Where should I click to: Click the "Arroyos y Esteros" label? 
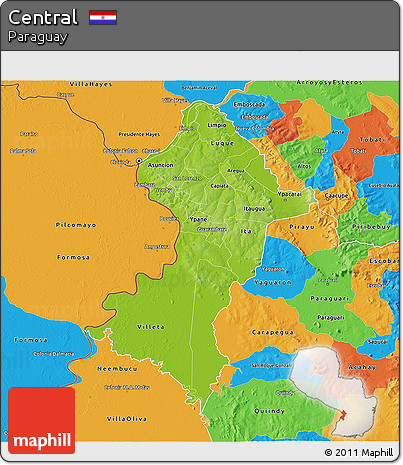point(329,82)
